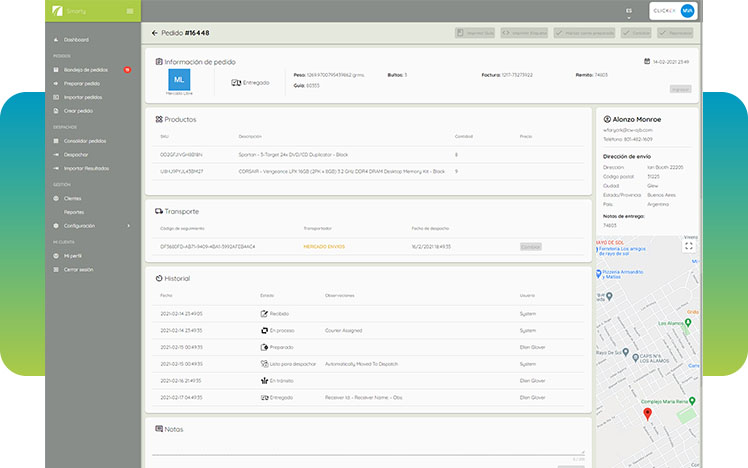This screenshot has height=468, width=748.
Task: Click the Preparado status icon
Action: click(264, 347)
